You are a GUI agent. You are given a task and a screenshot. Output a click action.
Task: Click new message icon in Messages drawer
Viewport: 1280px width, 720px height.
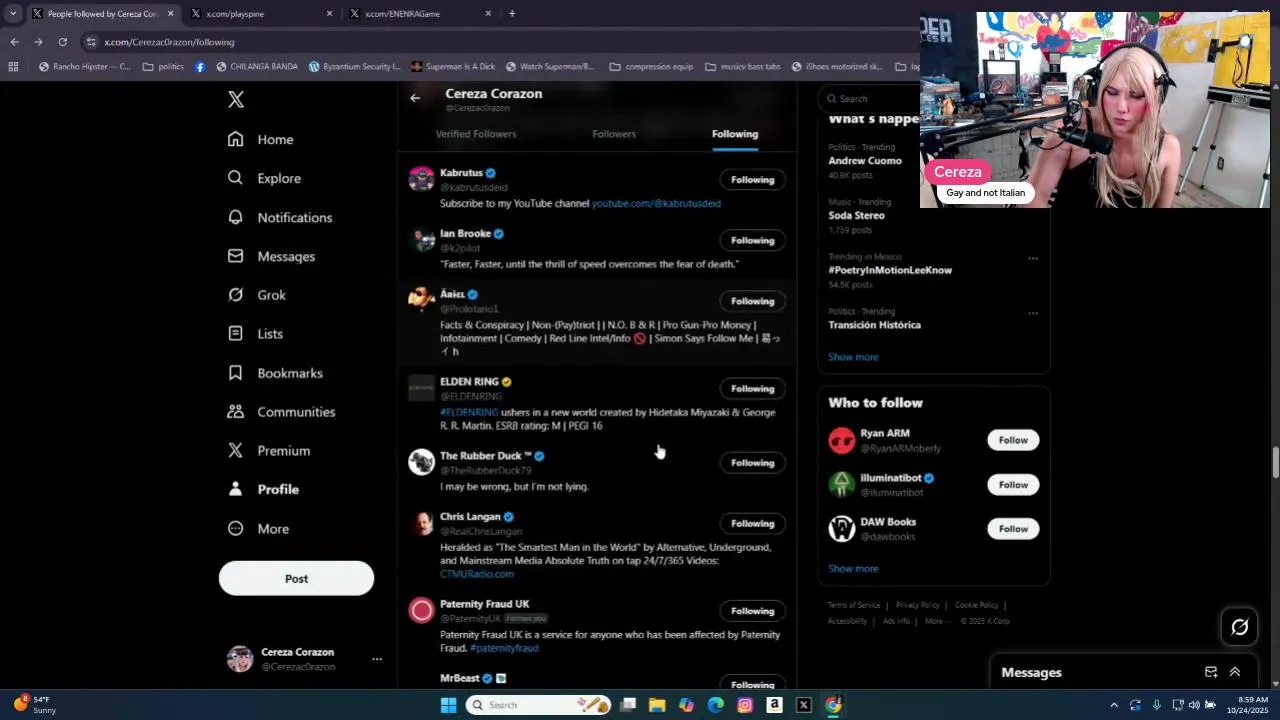[1211, 672]
